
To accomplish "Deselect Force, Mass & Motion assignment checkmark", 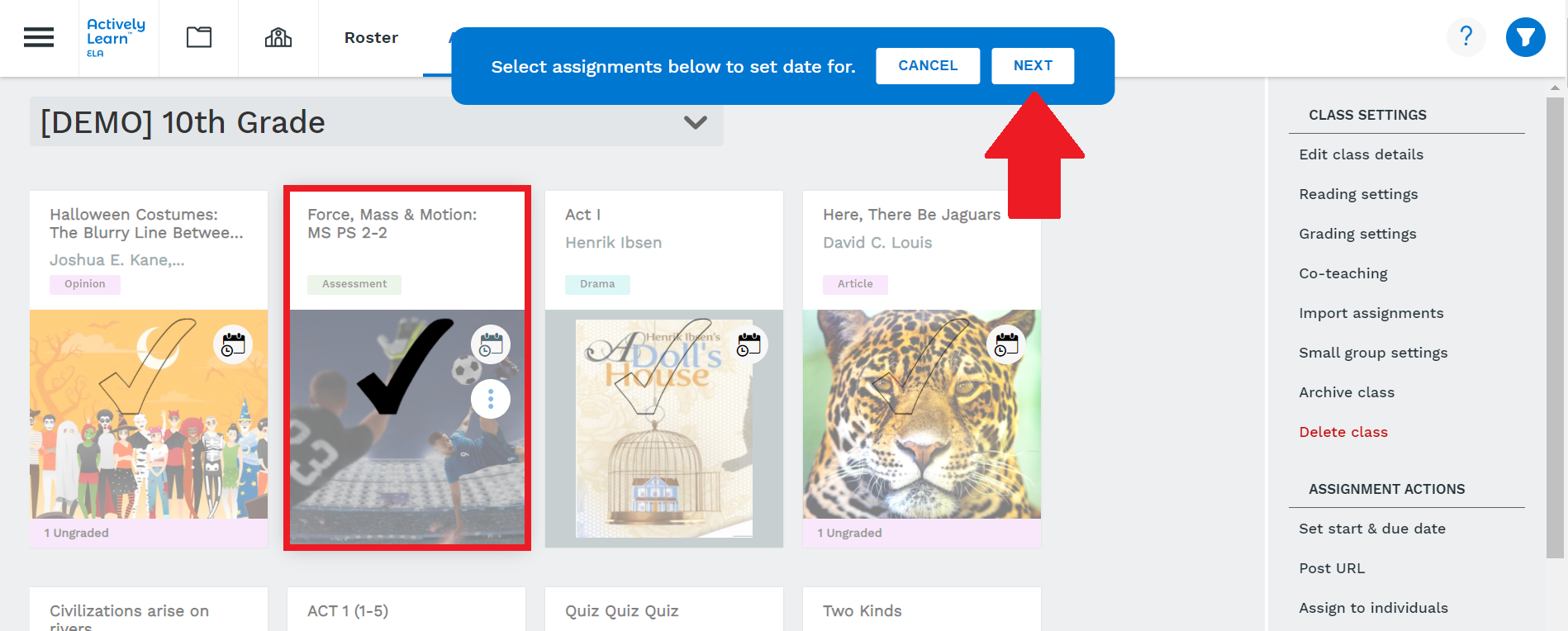I will [405, 368].
